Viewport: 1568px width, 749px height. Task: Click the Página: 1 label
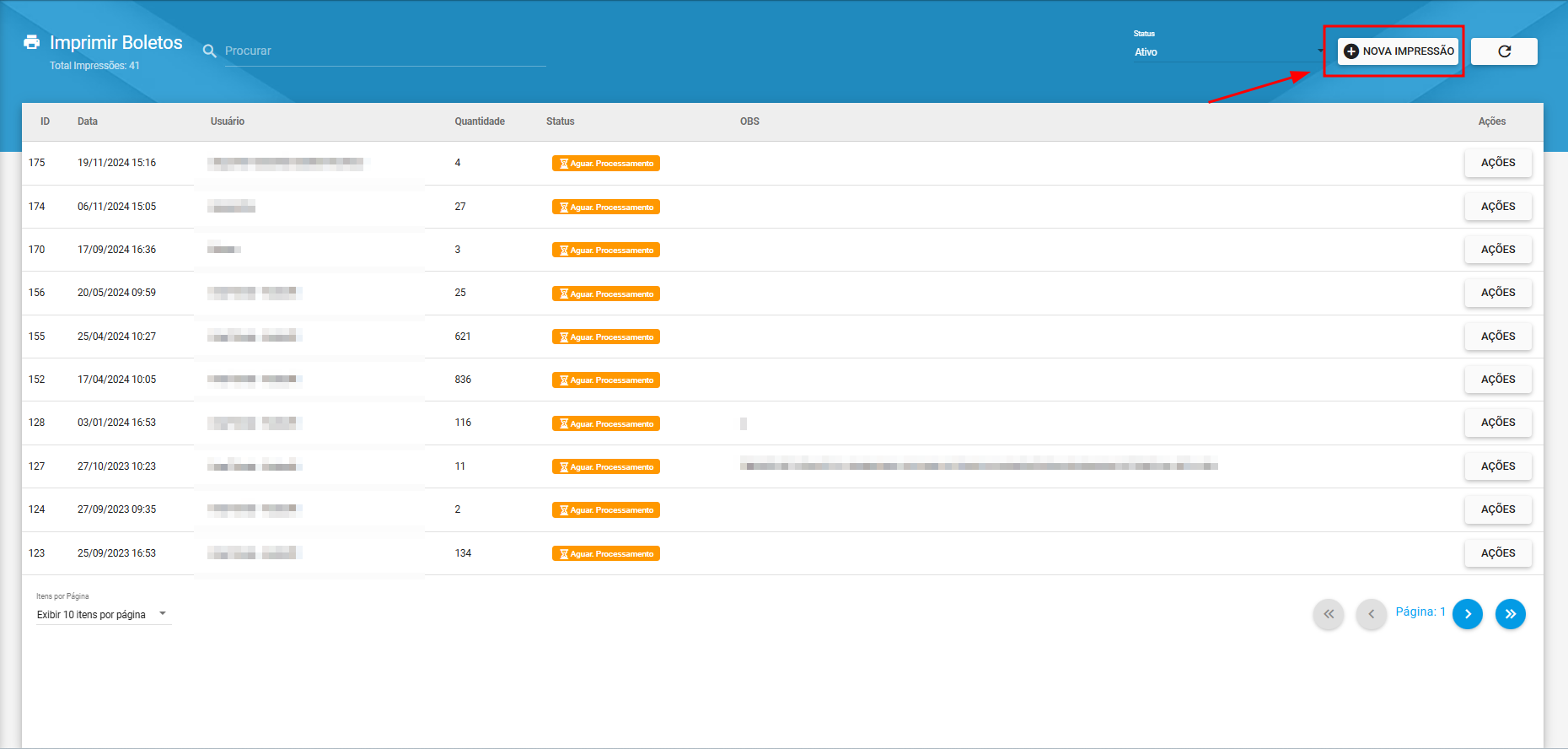click(x=1420, y=612)
